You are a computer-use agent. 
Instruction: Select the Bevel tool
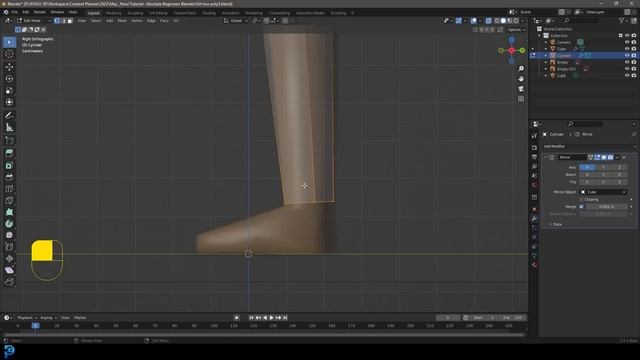[9, 177]
